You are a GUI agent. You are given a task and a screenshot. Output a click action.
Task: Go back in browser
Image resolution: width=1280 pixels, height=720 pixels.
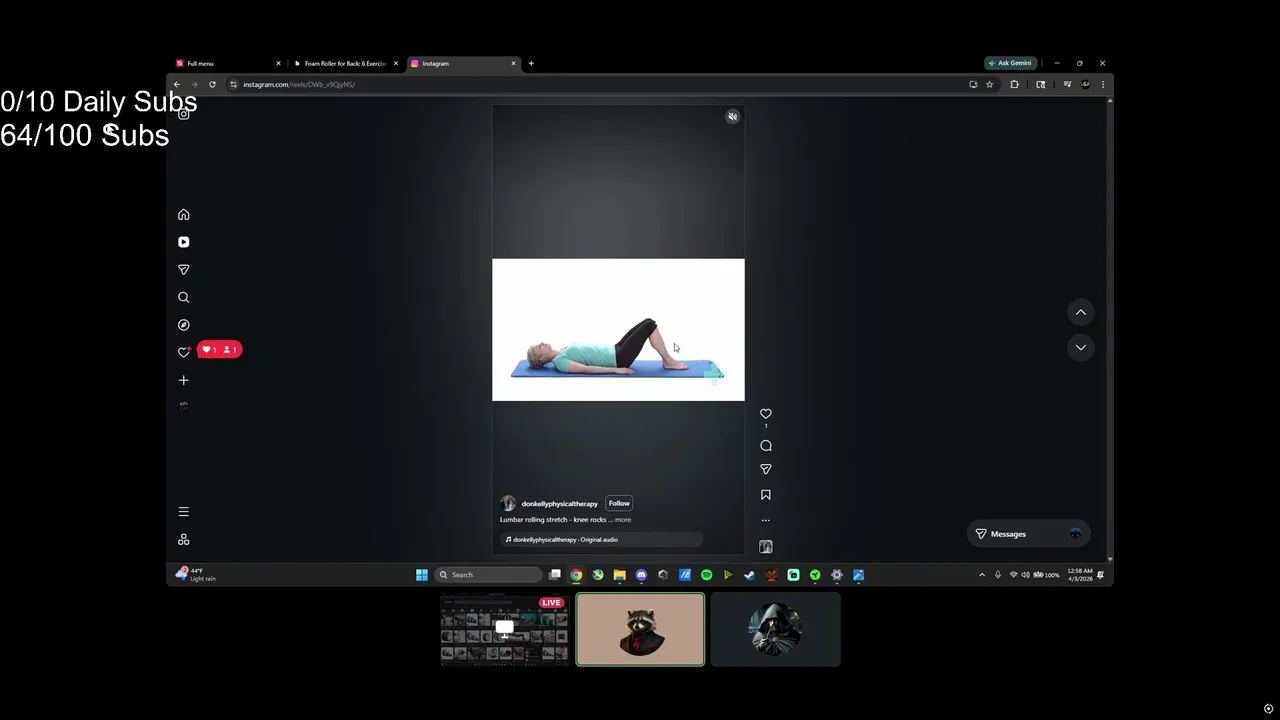click(x=177, y=84)
